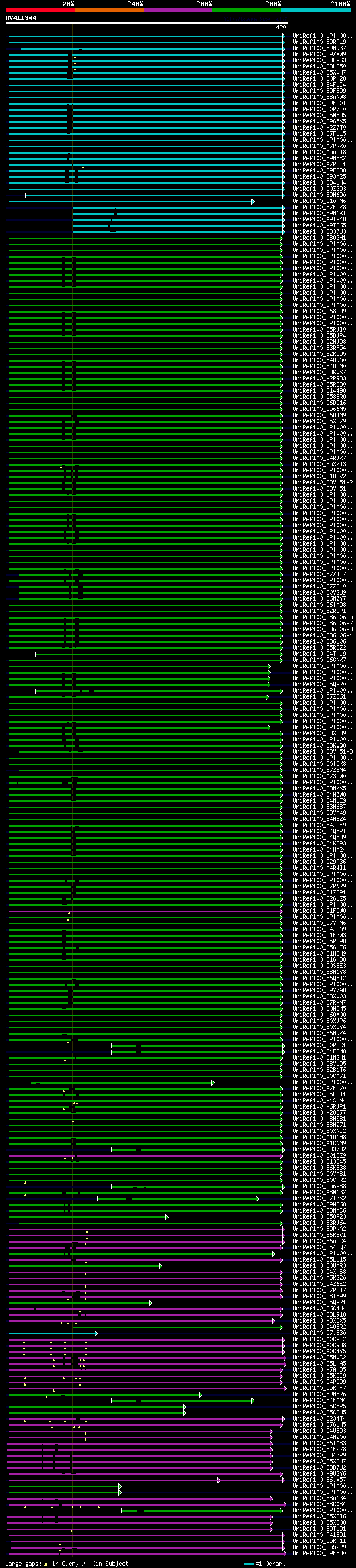Click the red 20% identity legend segment
356x1568 pixels.
pos(39,10)
